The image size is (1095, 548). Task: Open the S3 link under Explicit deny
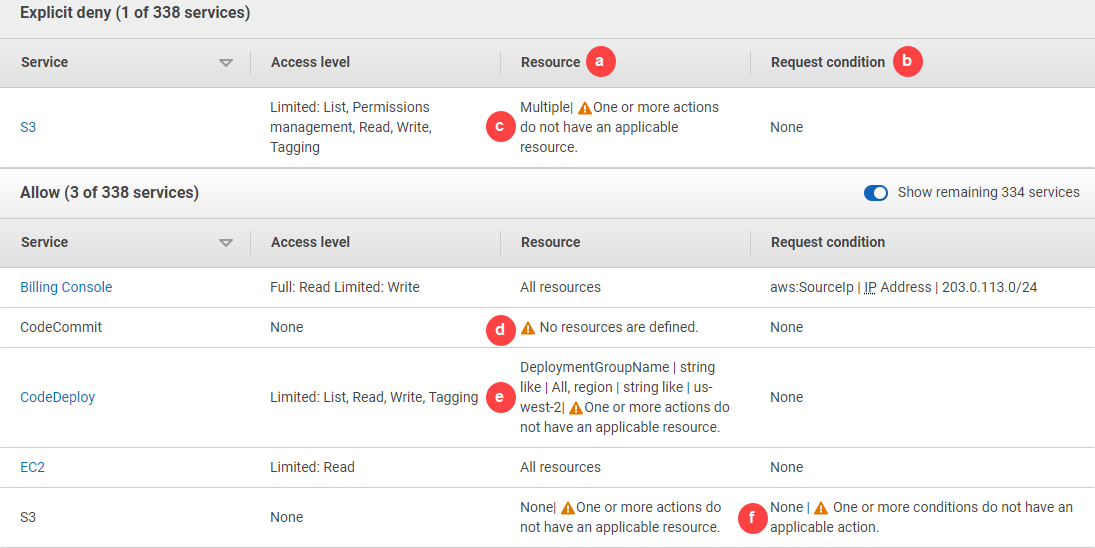point(28,127)
